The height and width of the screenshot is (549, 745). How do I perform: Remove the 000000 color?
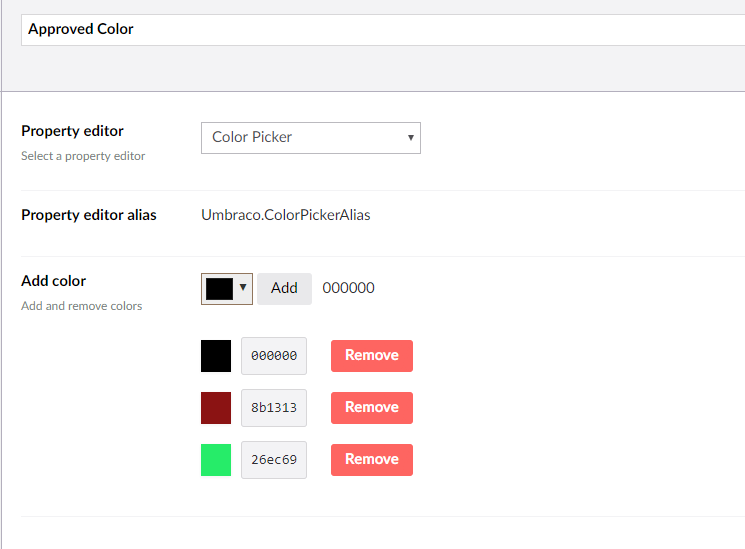click(x=372, y=356)
